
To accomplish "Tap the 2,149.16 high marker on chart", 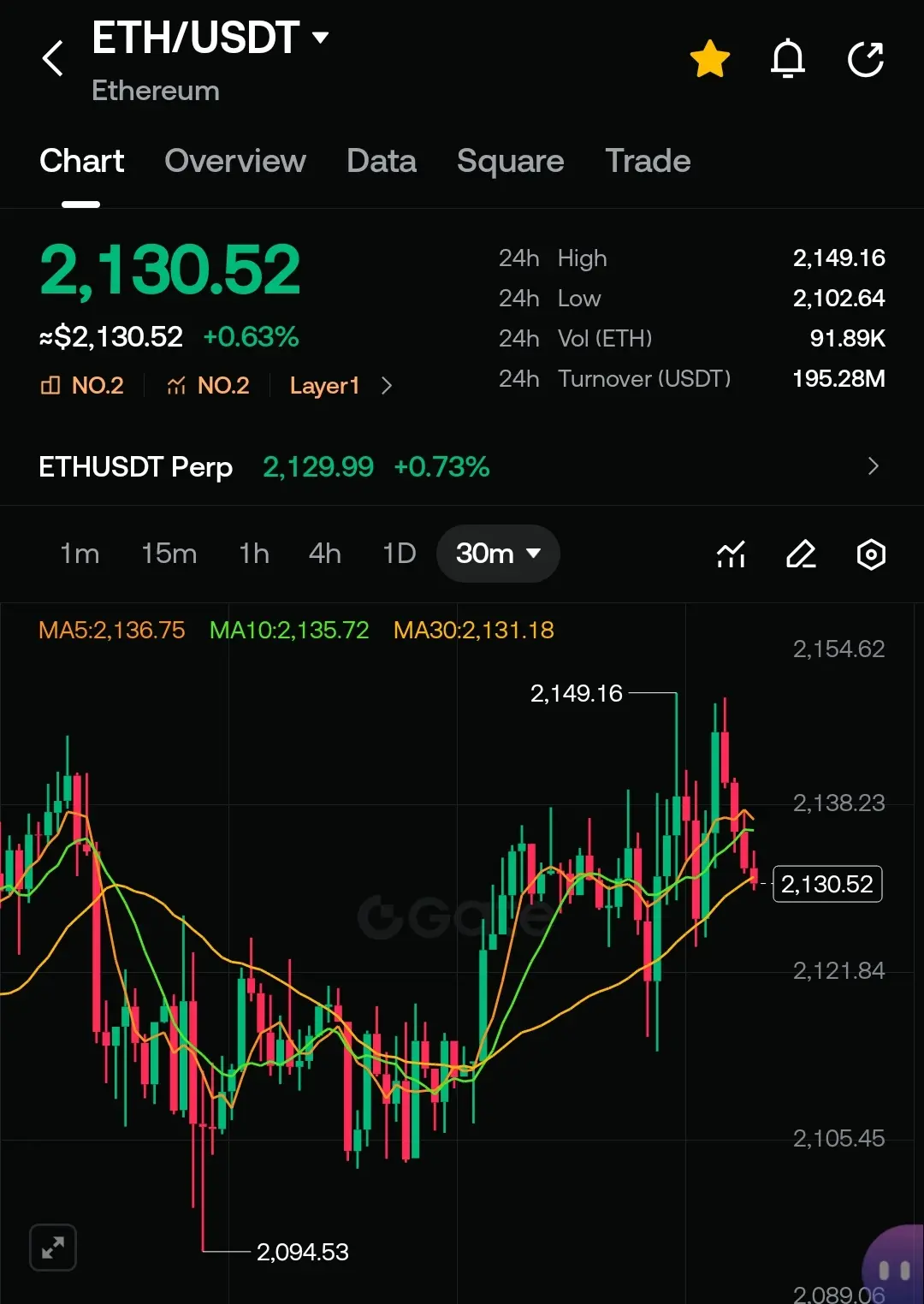I will click(577, 693).
